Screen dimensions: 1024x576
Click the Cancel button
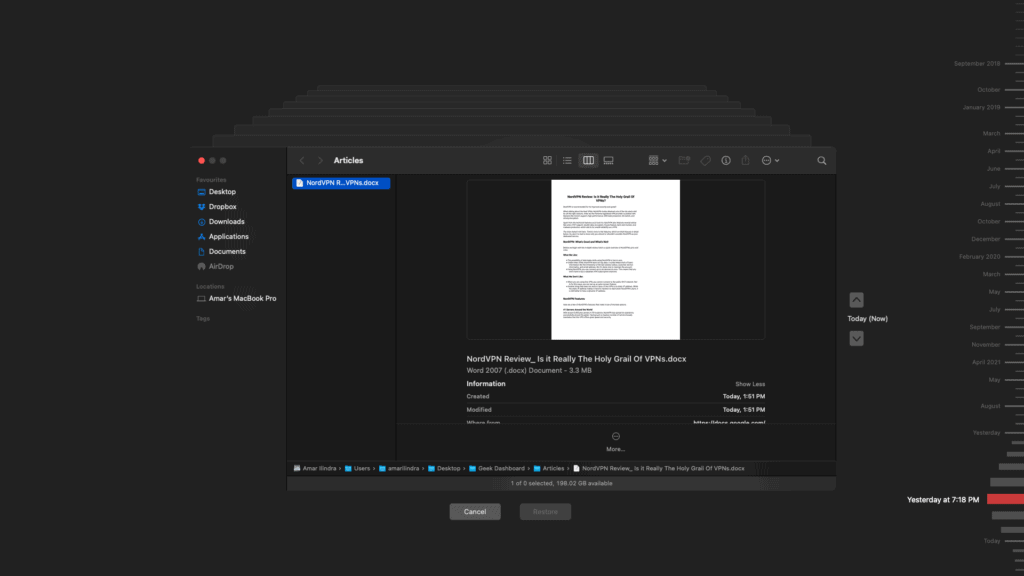[475, 512]
